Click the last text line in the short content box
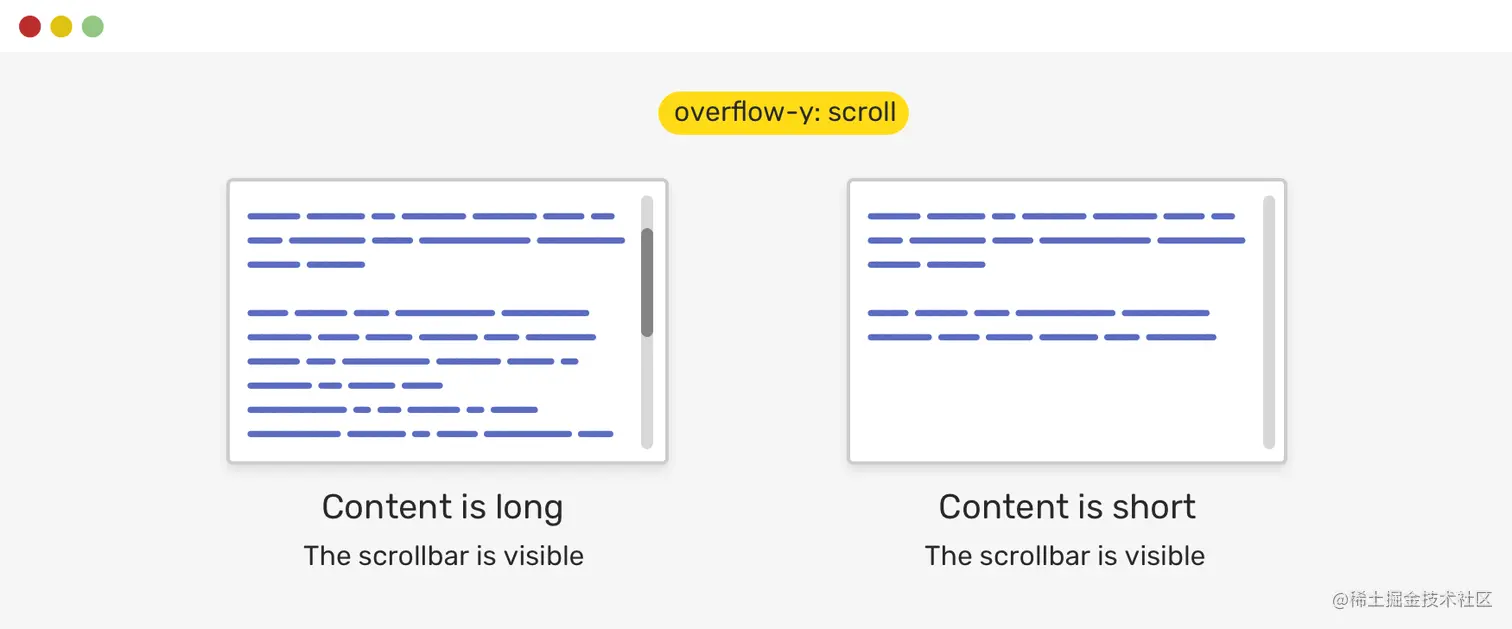Image resolution: width=1512 pixels, height=629 pixels. pos(1041,337)
